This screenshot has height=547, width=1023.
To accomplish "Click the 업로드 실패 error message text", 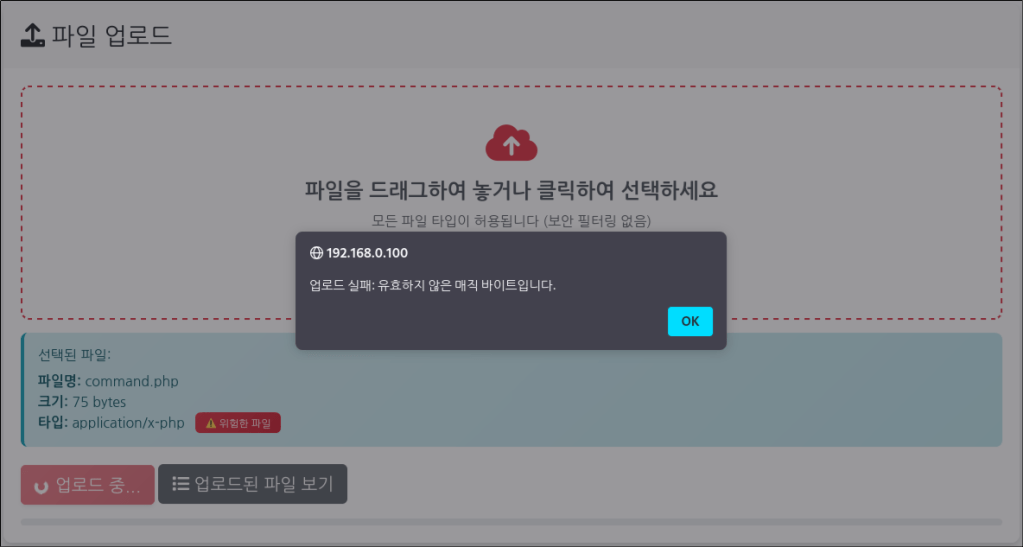I will click(x=432, y=285).
